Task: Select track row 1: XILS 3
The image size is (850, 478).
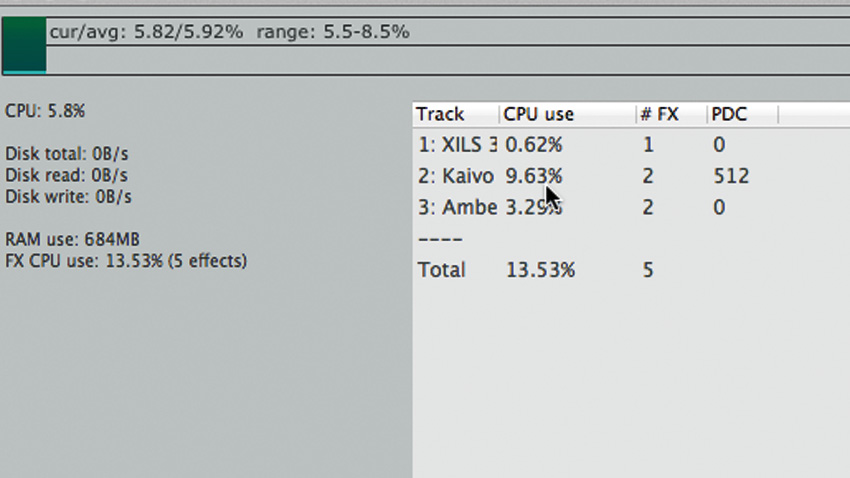Action: pos(631,145)
